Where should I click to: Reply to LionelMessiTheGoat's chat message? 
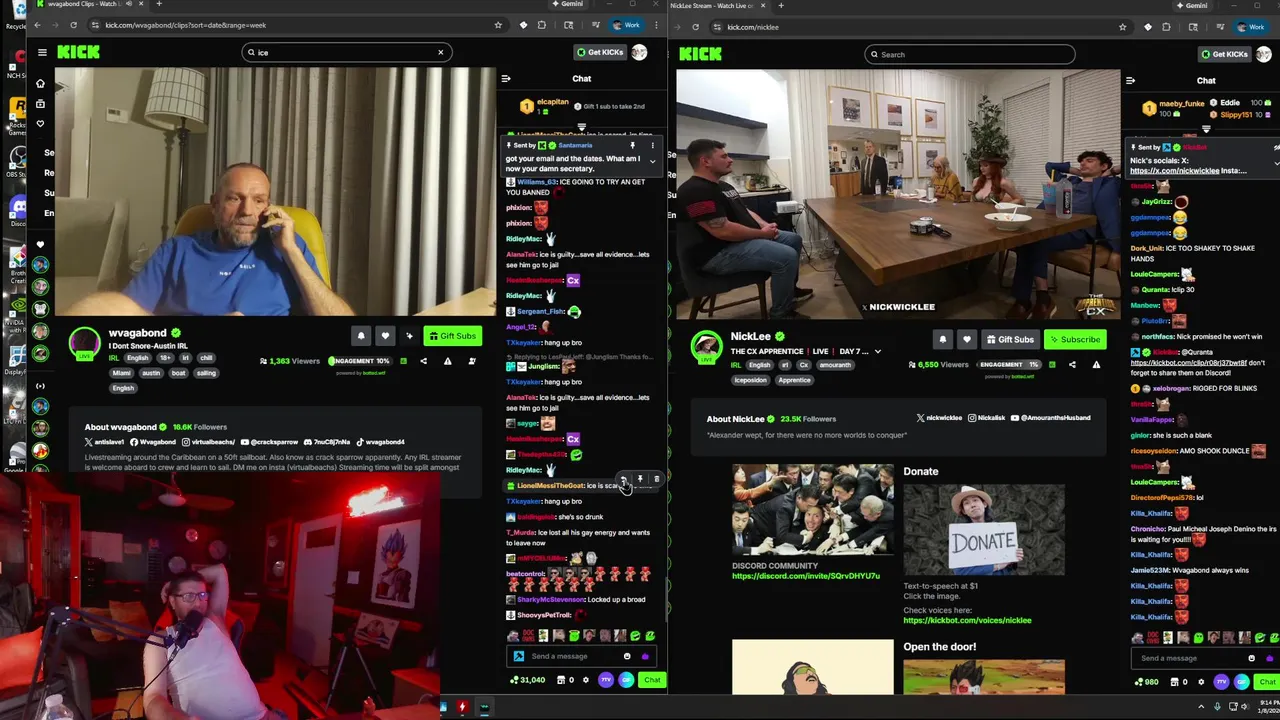tap(623, 480)
